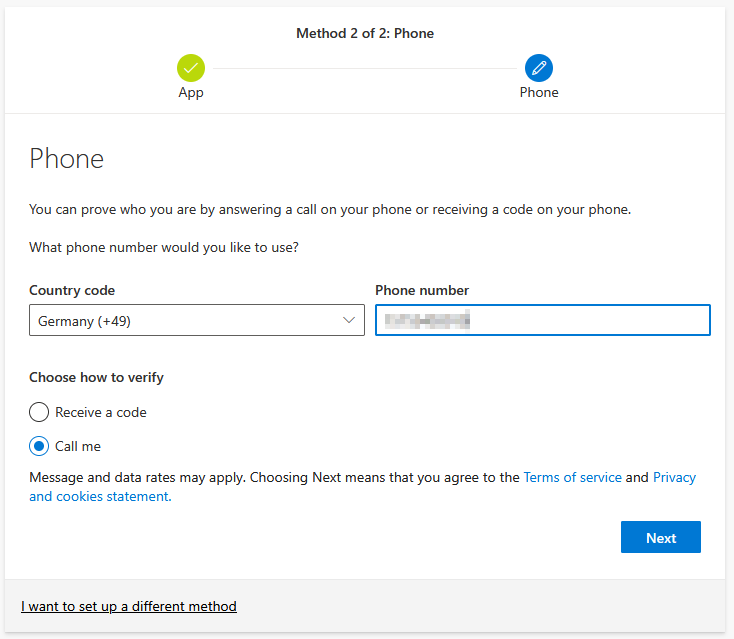This screenshot has height=639, width=734.
Task: Click the "Call me" option label
Action: pos(78,446)
